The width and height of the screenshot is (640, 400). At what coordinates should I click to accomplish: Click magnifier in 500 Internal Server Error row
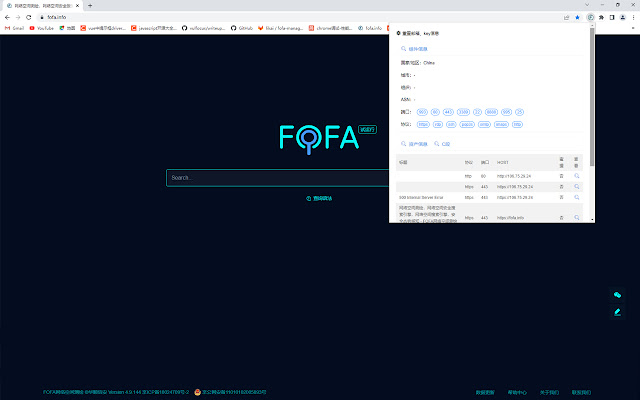(577, 197)
